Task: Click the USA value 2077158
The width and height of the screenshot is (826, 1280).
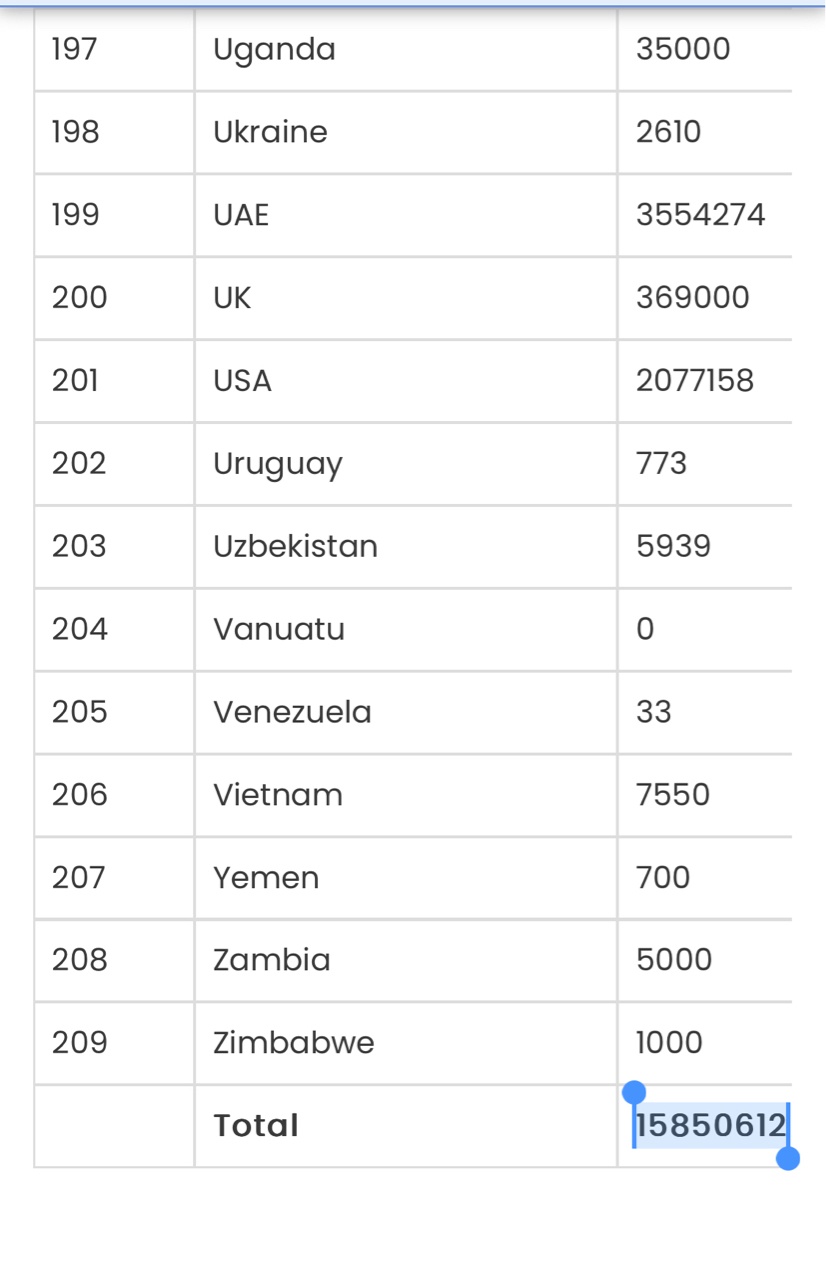Action: tap(695, 381)
